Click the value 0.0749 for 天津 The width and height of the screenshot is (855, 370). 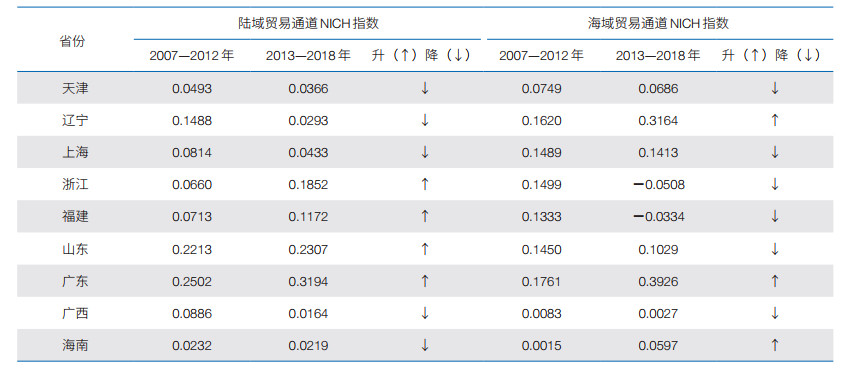(541, 89)
